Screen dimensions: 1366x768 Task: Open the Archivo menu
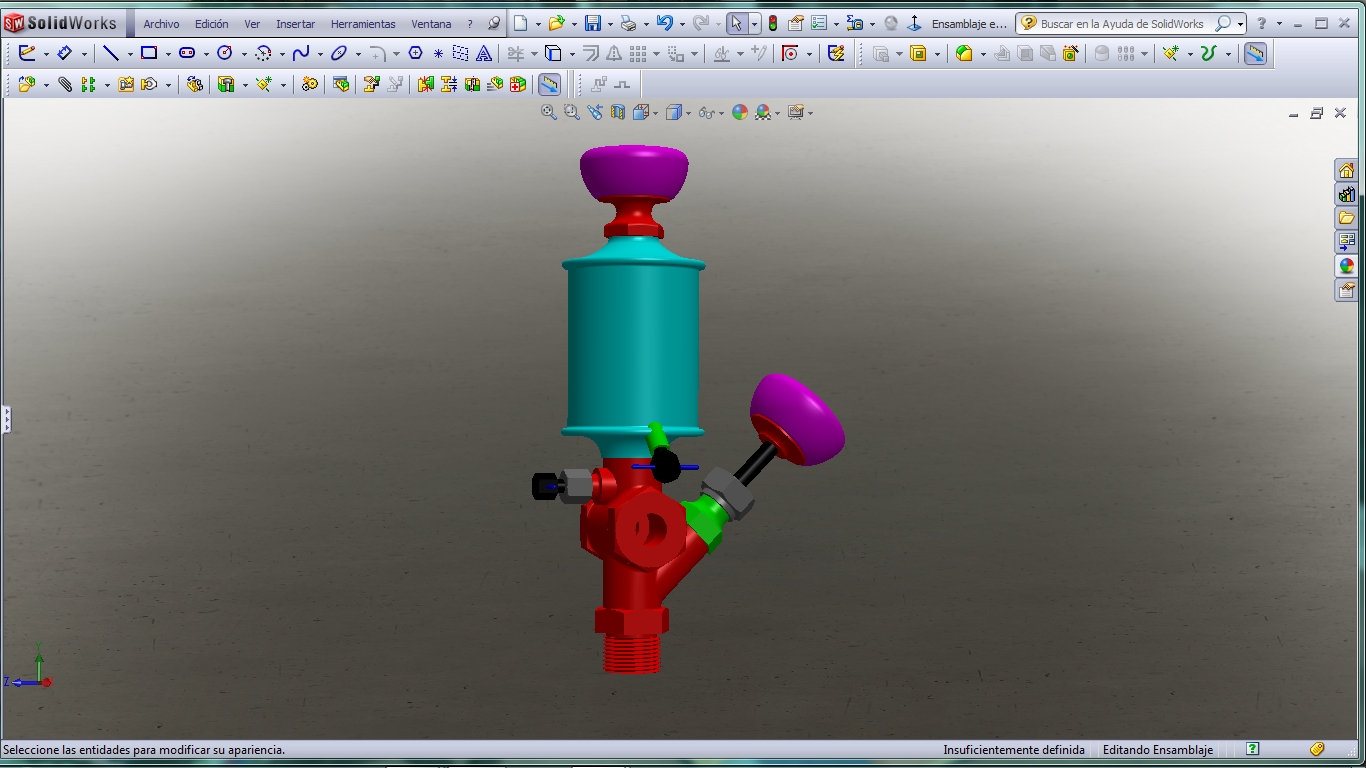[161, 24]
